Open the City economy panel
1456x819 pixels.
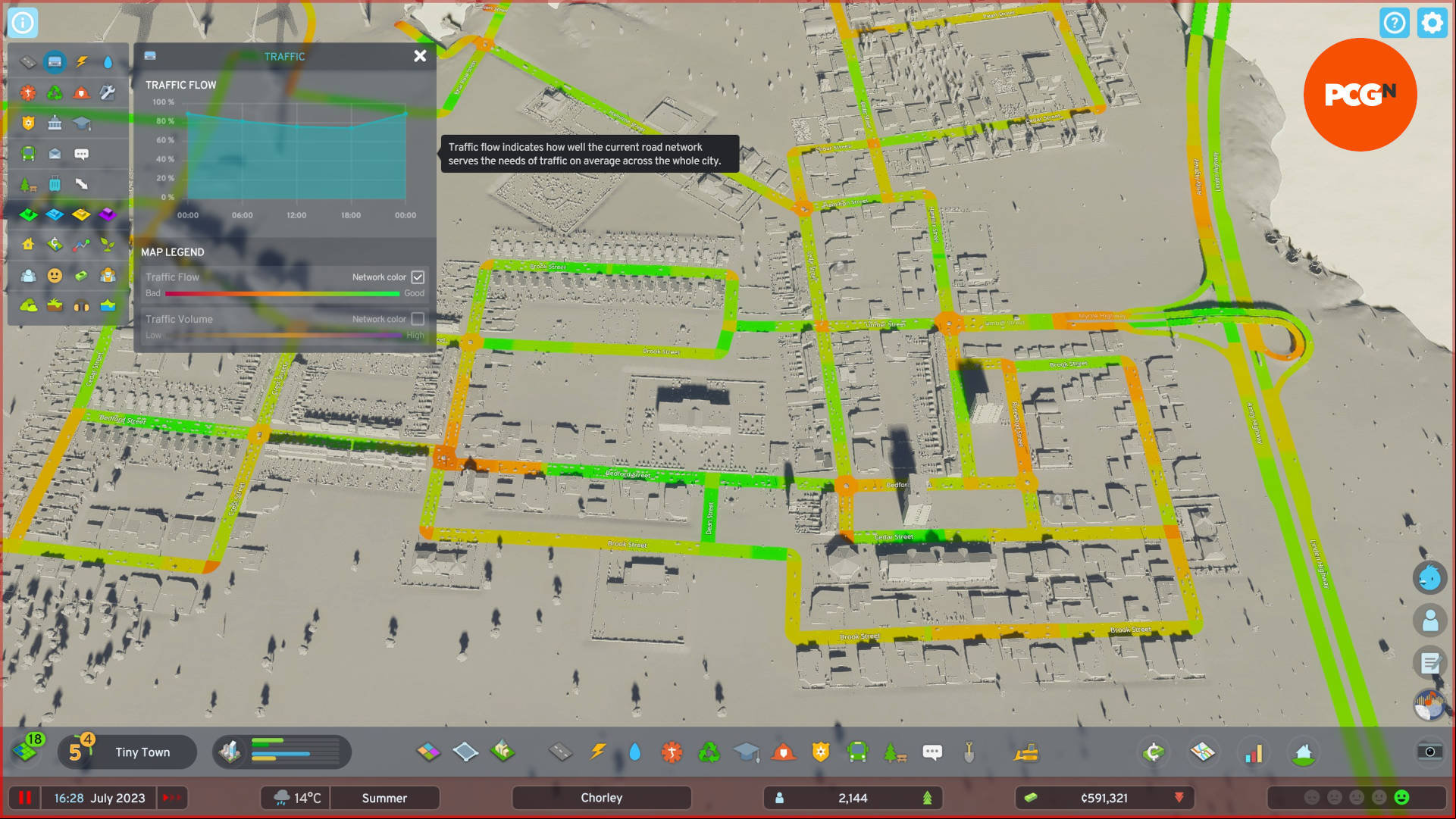coord(1154,752)
